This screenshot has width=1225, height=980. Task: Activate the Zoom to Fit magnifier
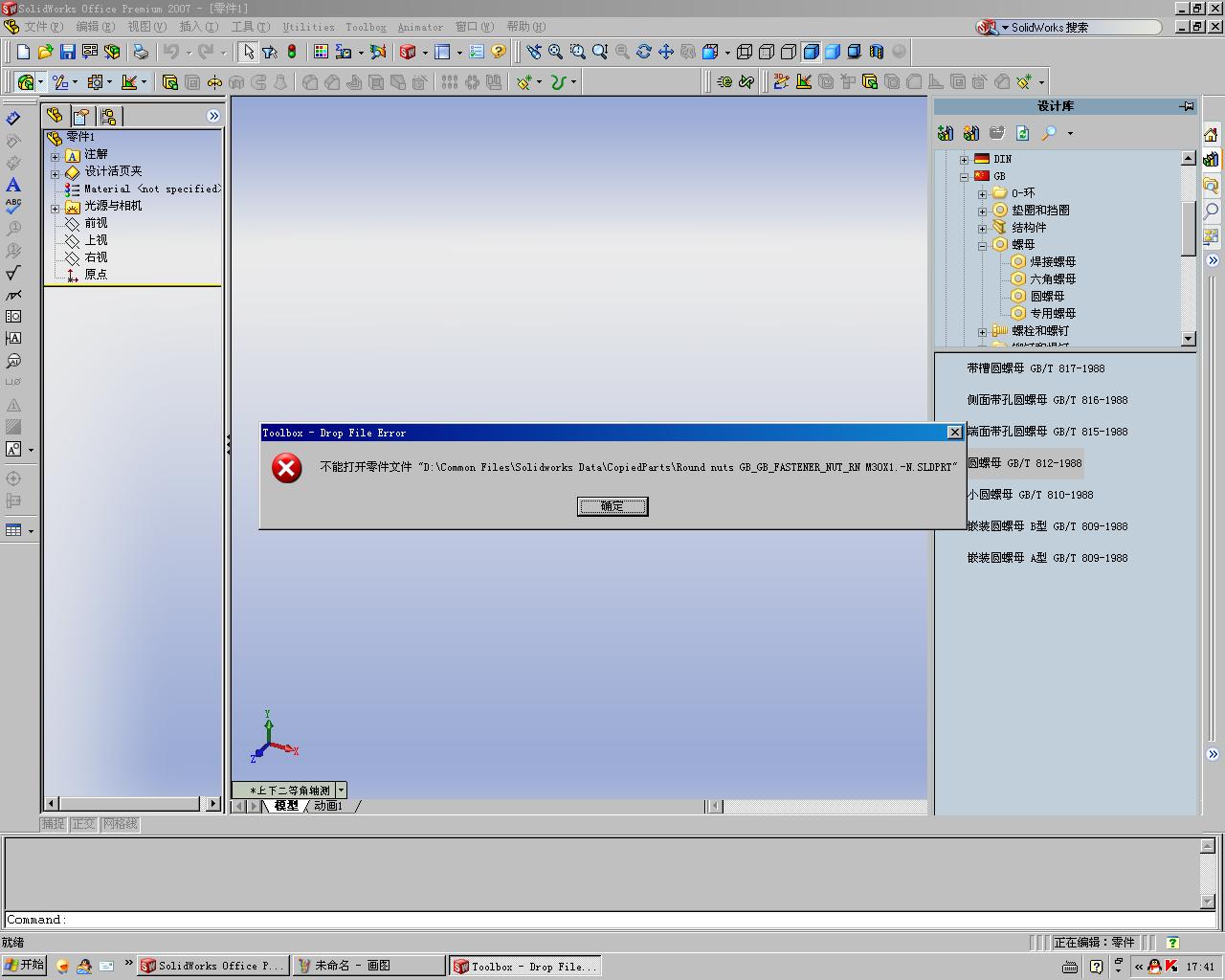555,52
